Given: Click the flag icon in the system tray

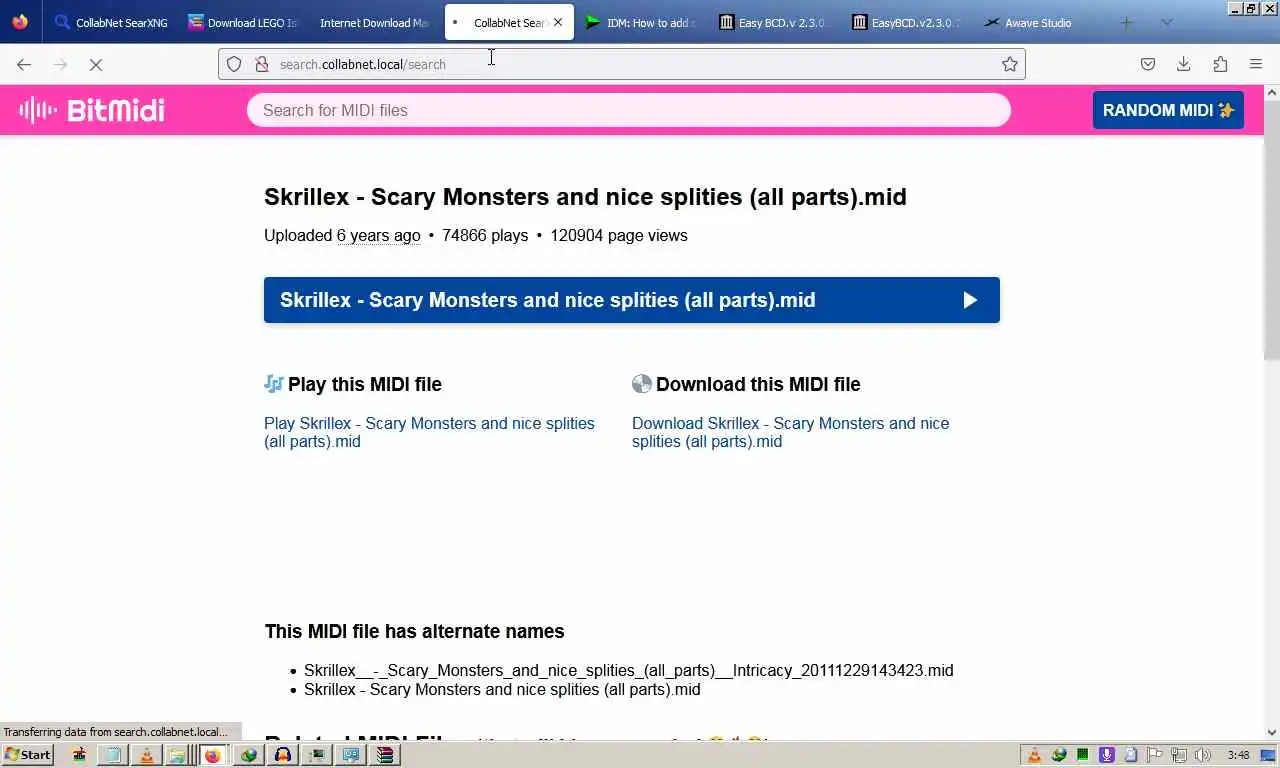Looking at the screenshot, I should coord(1154,755).
